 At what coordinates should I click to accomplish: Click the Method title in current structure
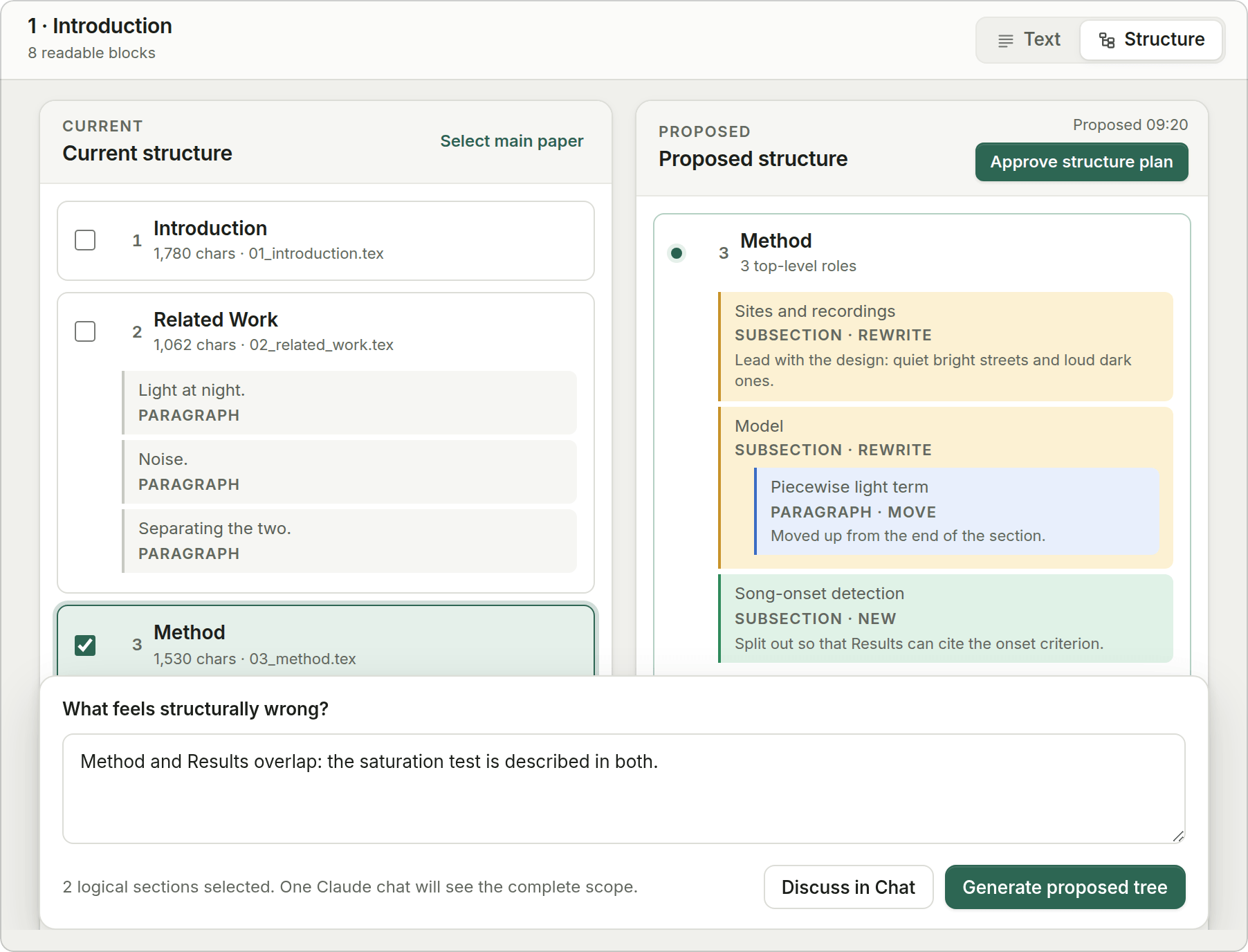pos(190,632)
